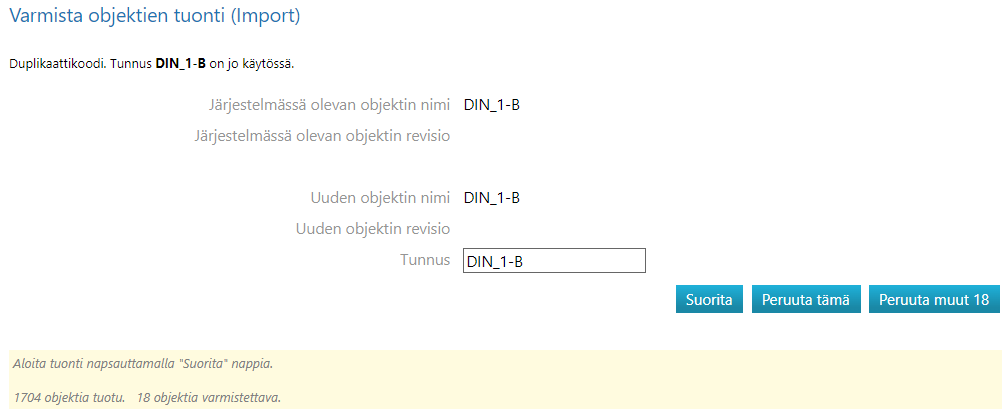Click the "1704 objektia tuotu" status text
1002x410 pixels.
(69, 397)
